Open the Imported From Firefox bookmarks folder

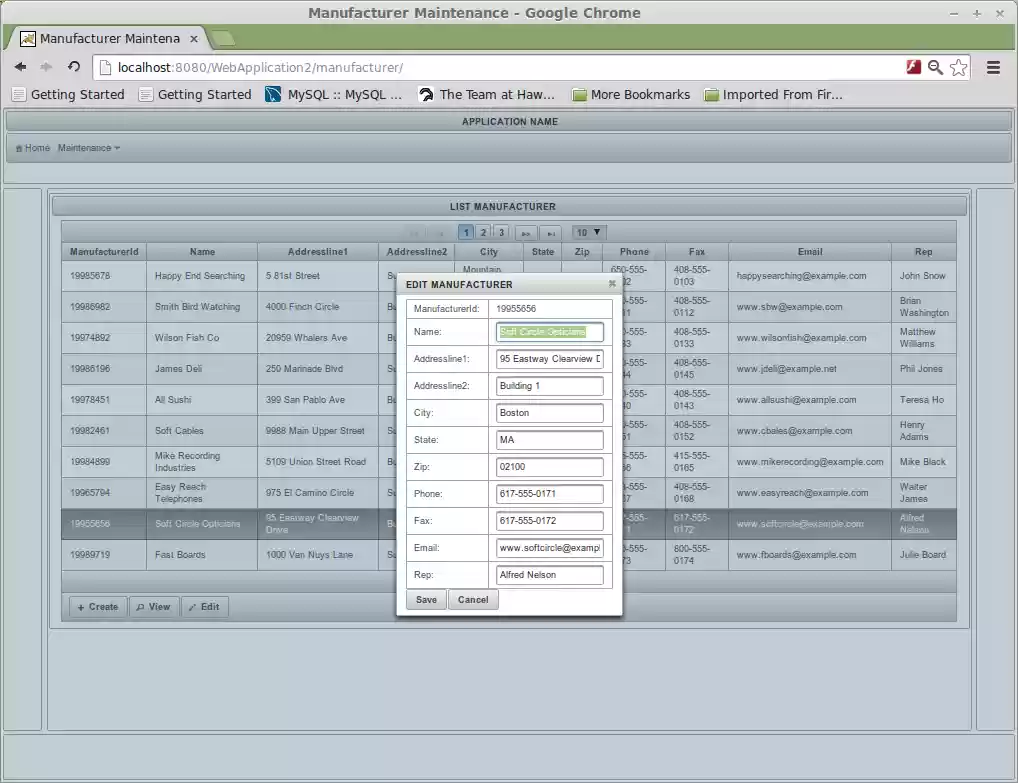[x=773, y=95]
